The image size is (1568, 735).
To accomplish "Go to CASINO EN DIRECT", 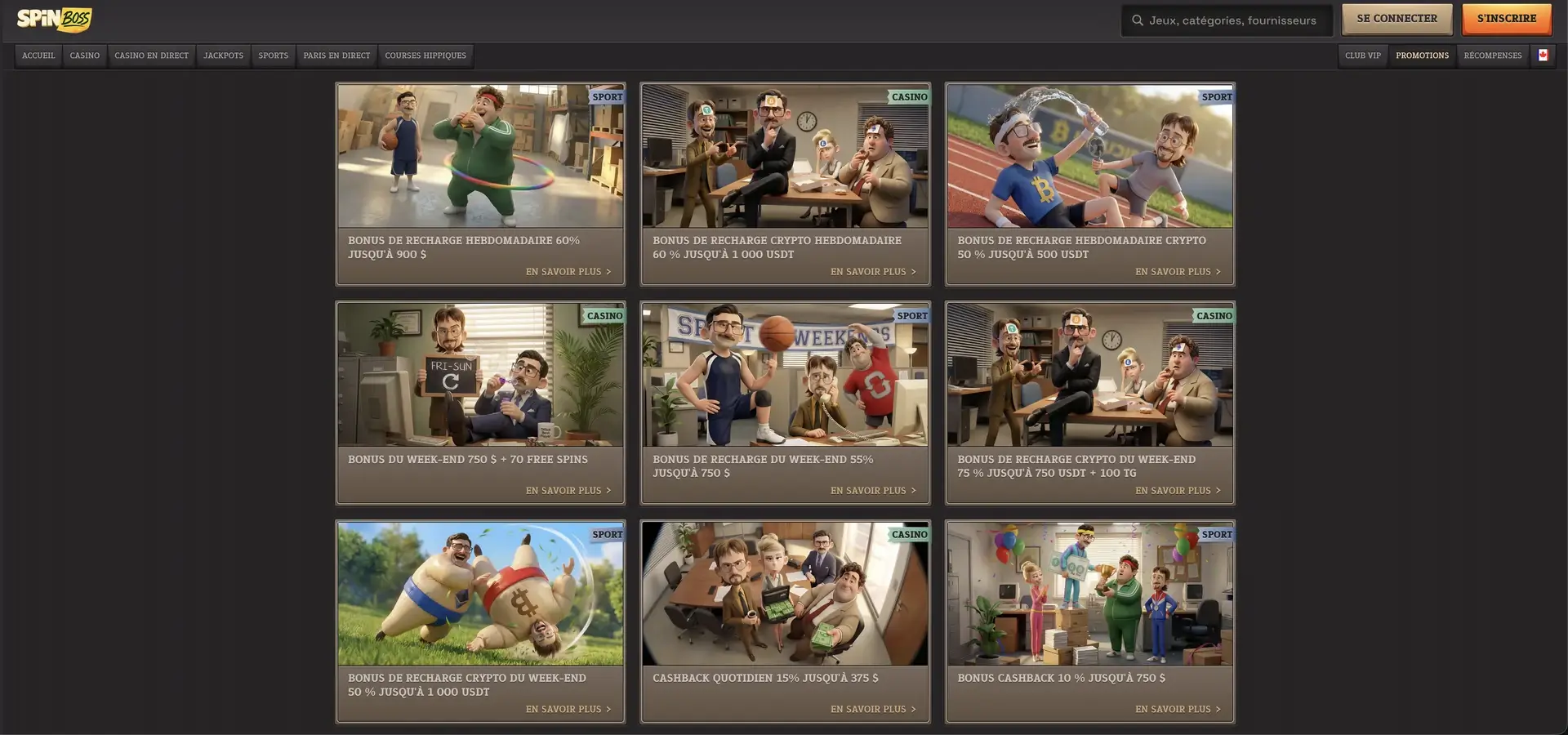I will pos(151,56).
